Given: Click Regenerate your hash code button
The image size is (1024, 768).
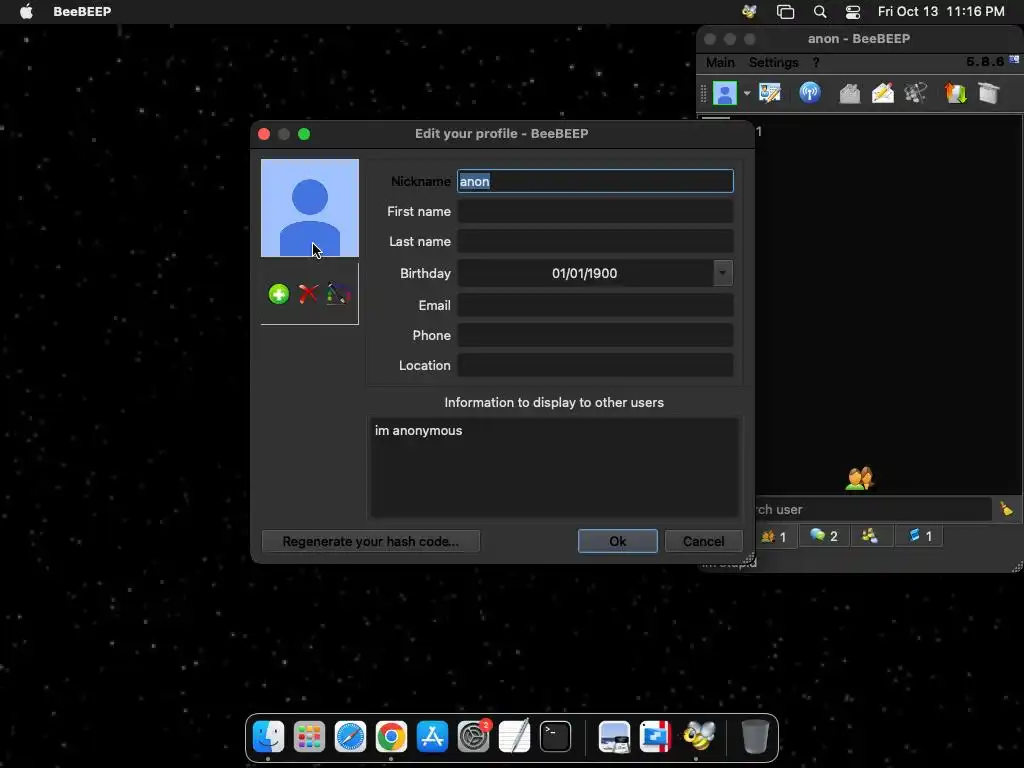Looking at the screenshot, I should (370, 541).
